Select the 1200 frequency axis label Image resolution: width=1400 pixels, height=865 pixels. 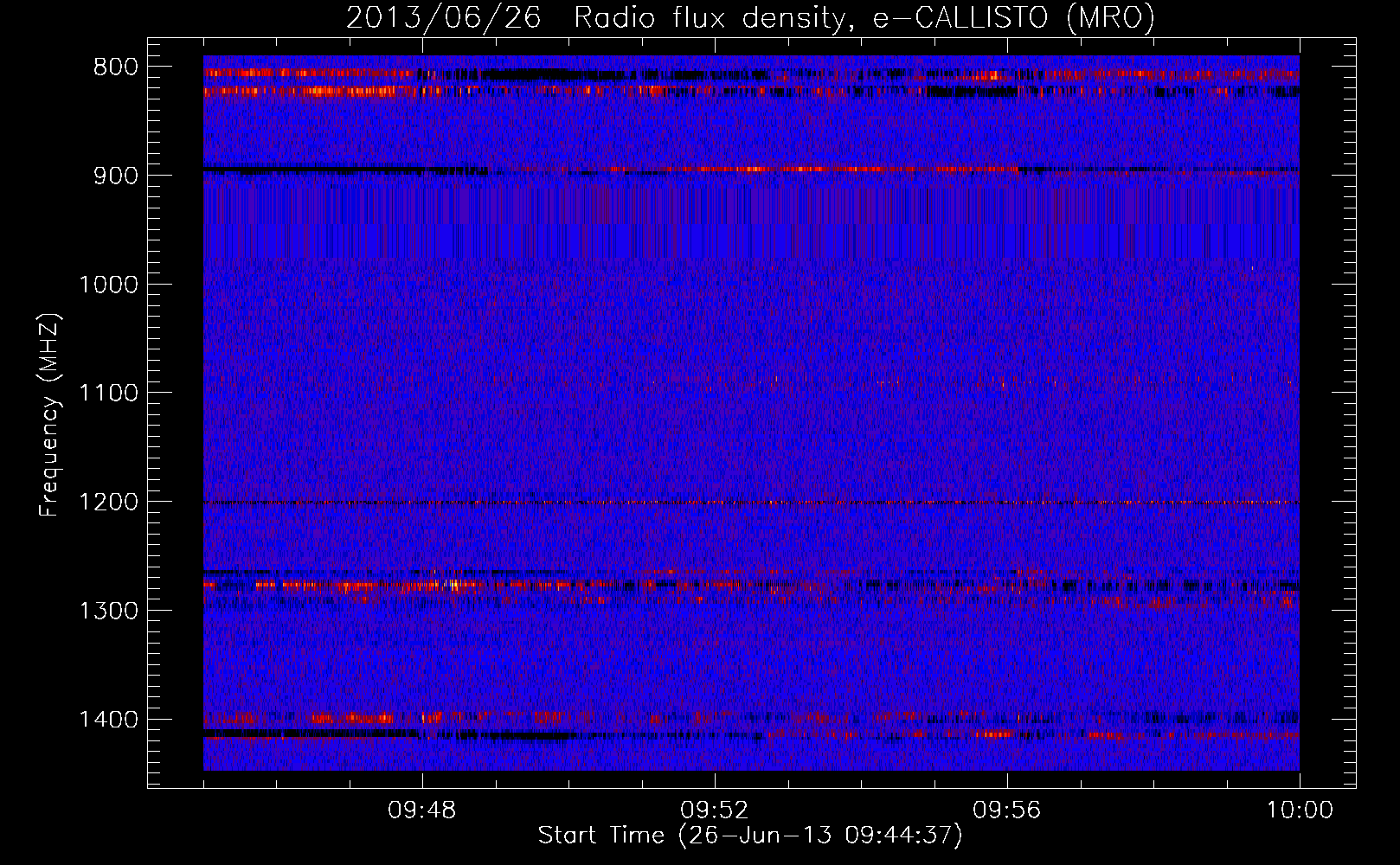click(x=108, y=503)
